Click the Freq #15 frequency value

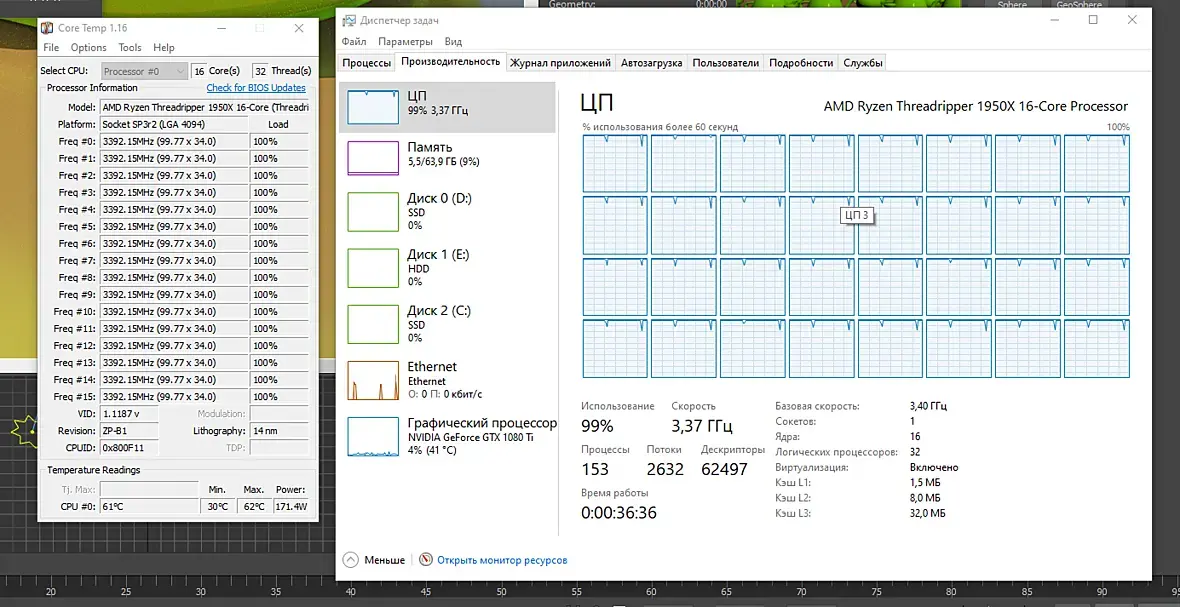(174, 396)
